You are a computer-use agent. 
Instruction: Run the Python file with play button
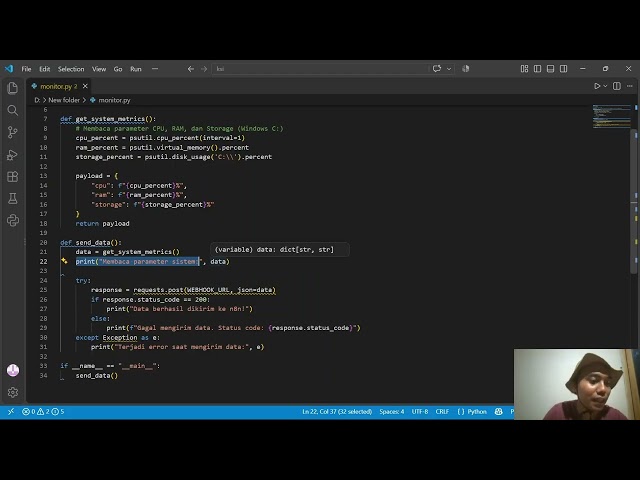click(597, 86)
